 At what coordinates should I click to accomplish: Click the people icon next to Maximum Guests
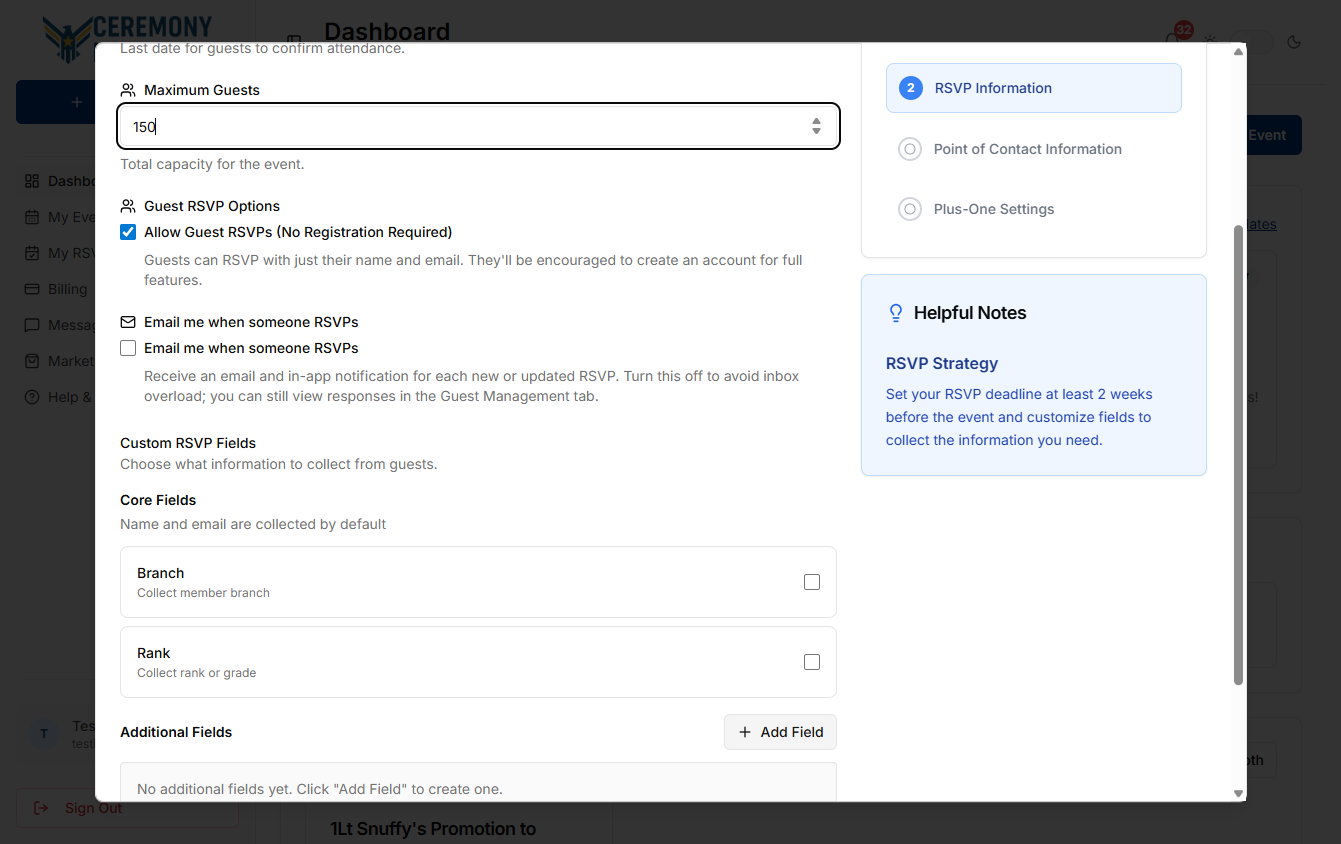click(128, 90)
